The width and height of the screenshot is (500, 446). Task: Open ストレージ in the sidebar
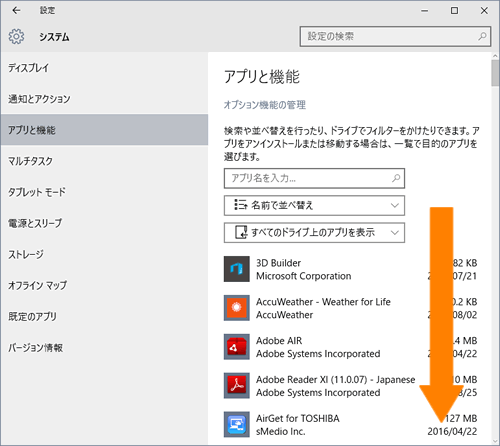click(104, 254)
